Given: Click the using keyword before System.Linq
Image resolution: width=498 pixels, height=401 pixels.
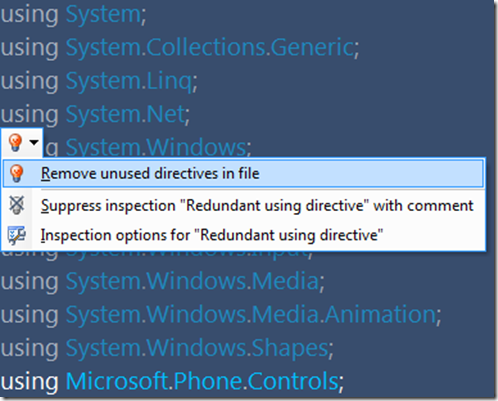Looking at the screenshot, I should 29,82.
